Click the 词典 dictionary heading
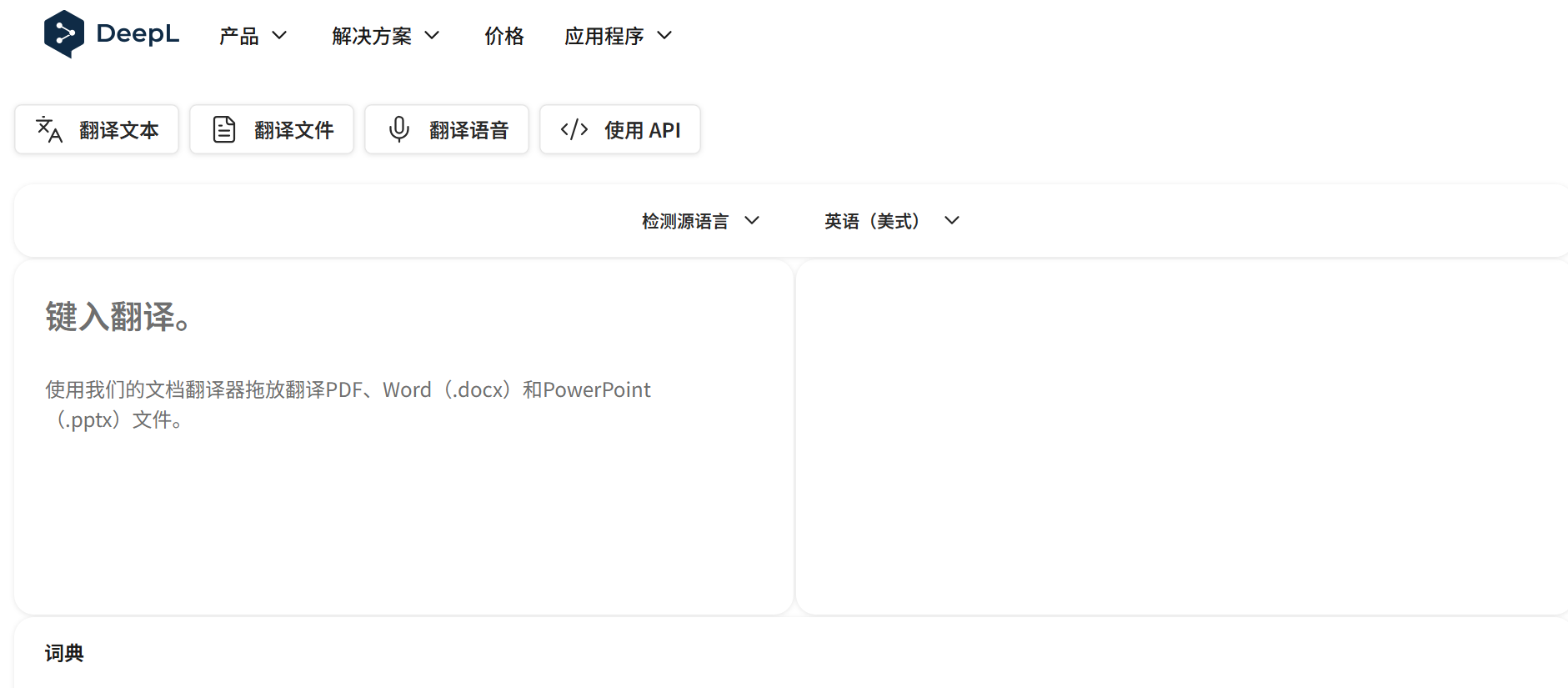 64,653
